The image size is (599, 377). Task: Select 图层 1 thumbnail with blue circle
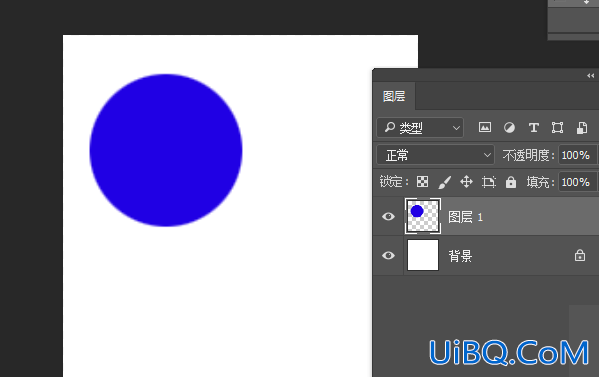[x=423, y=216]
